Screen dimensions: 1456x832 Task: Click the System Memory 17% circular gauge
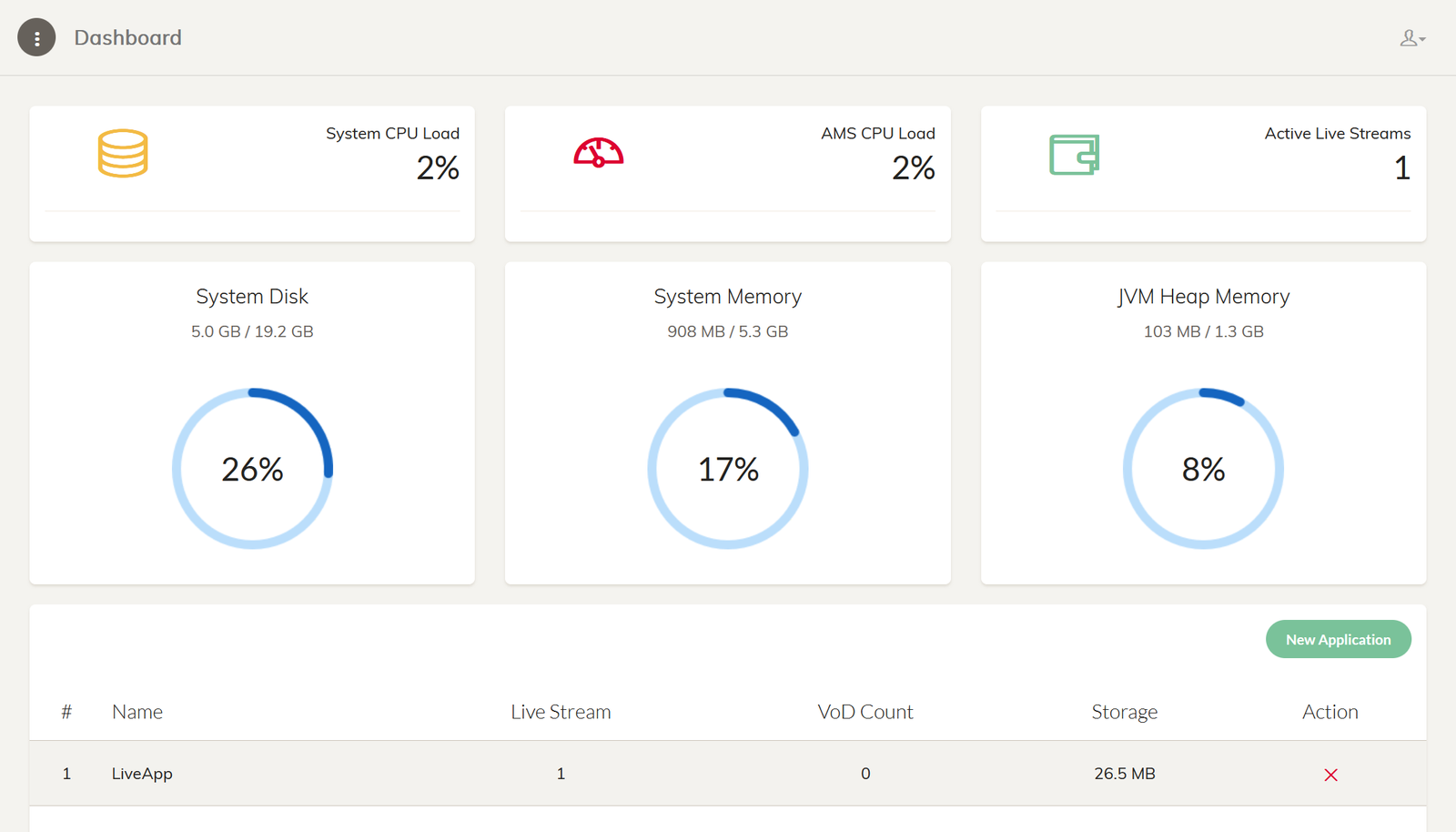pos(728,469)
